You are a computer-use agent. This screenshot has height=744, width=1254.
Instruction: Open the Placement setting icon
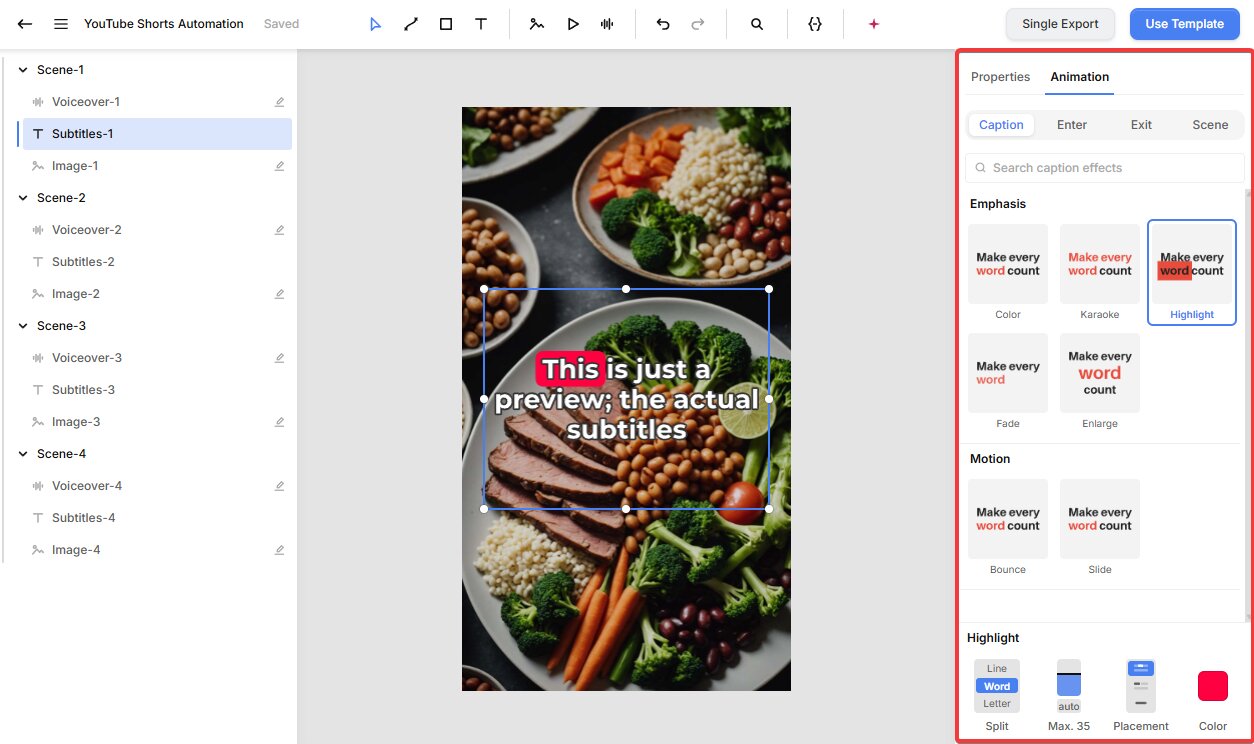pyautogui.click(x=1141, y=686)
